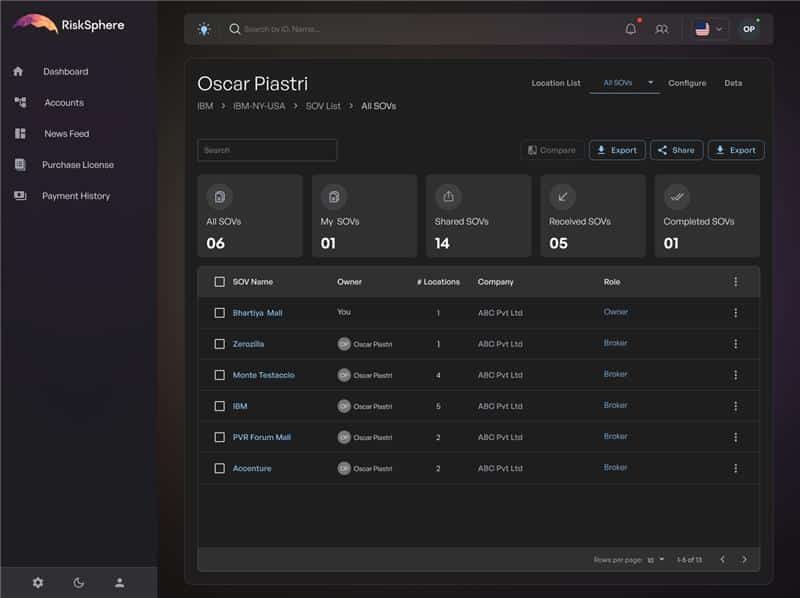Click the SOV search input field
800x598 pixels.
click(267, 150)
